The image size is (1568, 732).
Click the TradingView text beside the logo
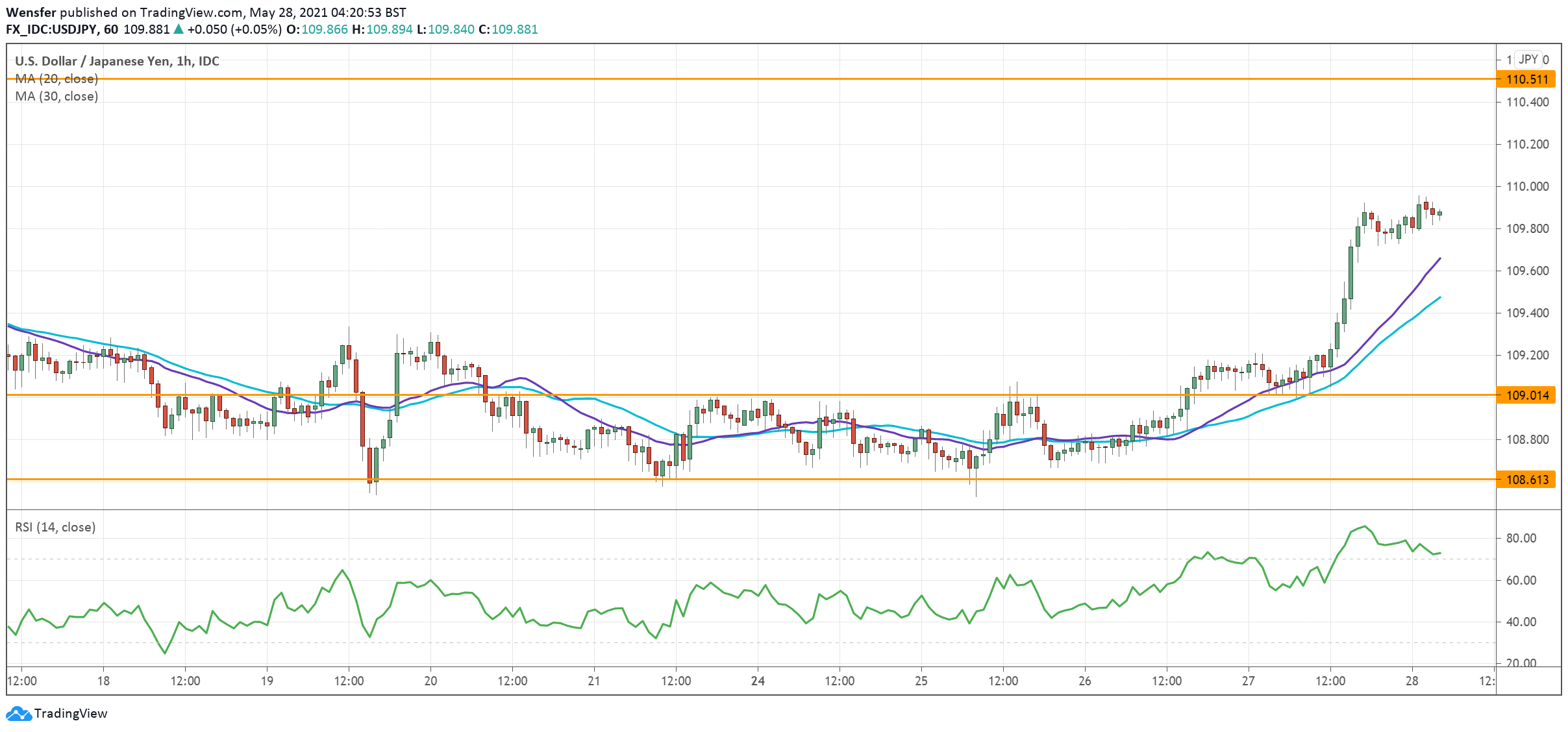pos(70,713)
